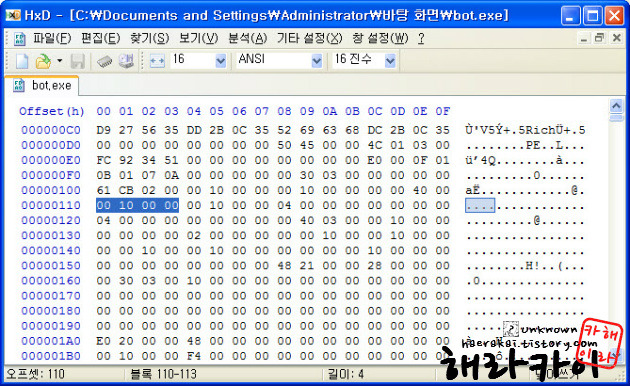Expand the Open file arrow dropdown

pos(59,61)
